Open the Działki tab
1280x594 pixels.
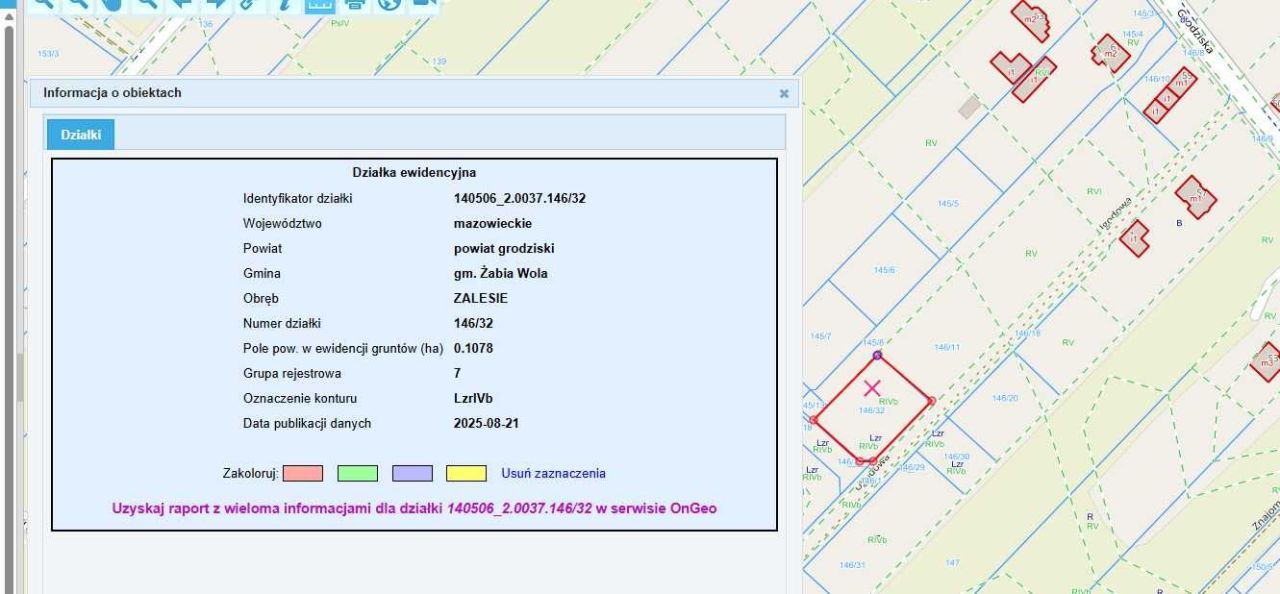pyautogui.click(x=80, y=135)
